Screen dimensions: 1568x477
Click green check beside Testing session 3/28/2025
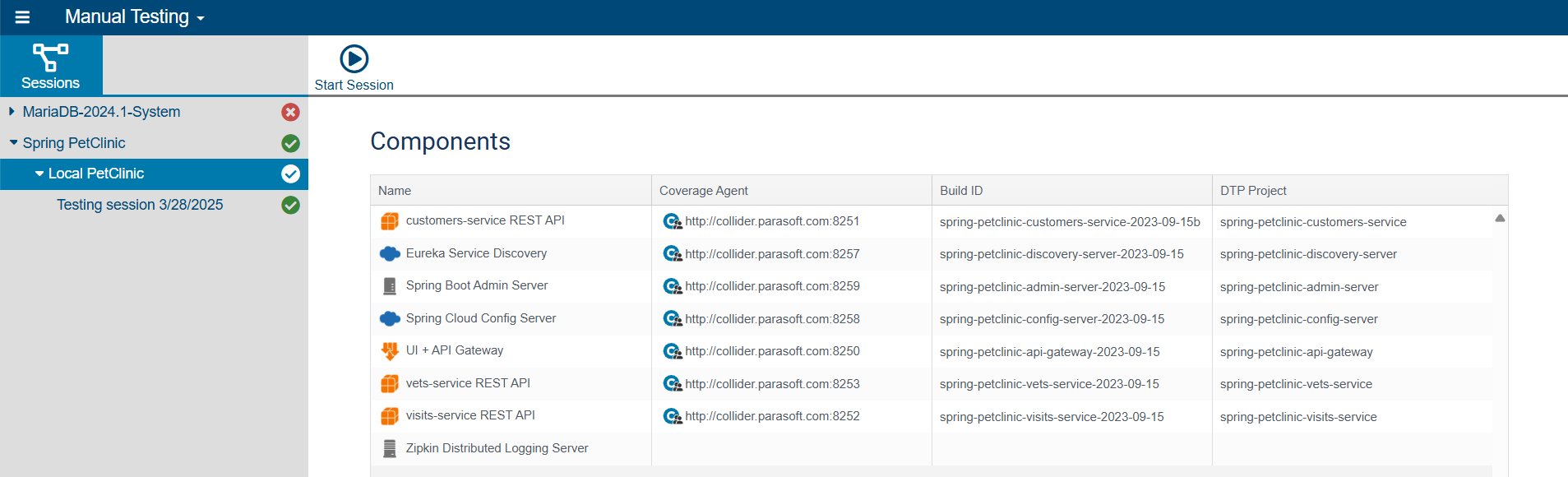pyautogui.click(x=290, y=205)
